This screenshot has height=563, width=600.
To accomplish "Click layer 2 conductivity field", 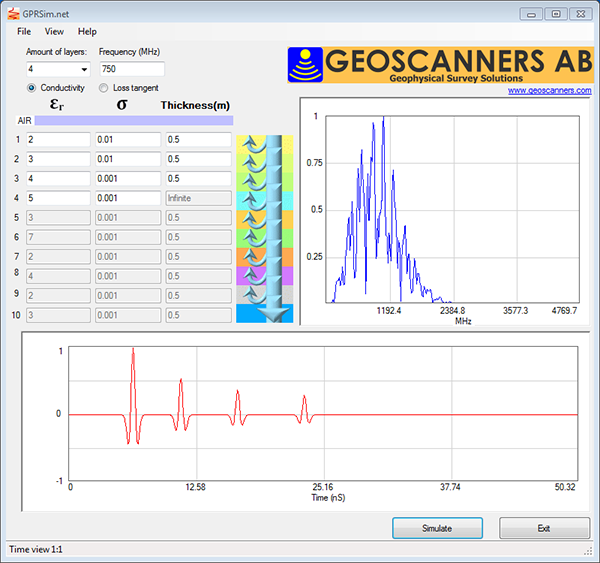I will click(x=128, y=159).
